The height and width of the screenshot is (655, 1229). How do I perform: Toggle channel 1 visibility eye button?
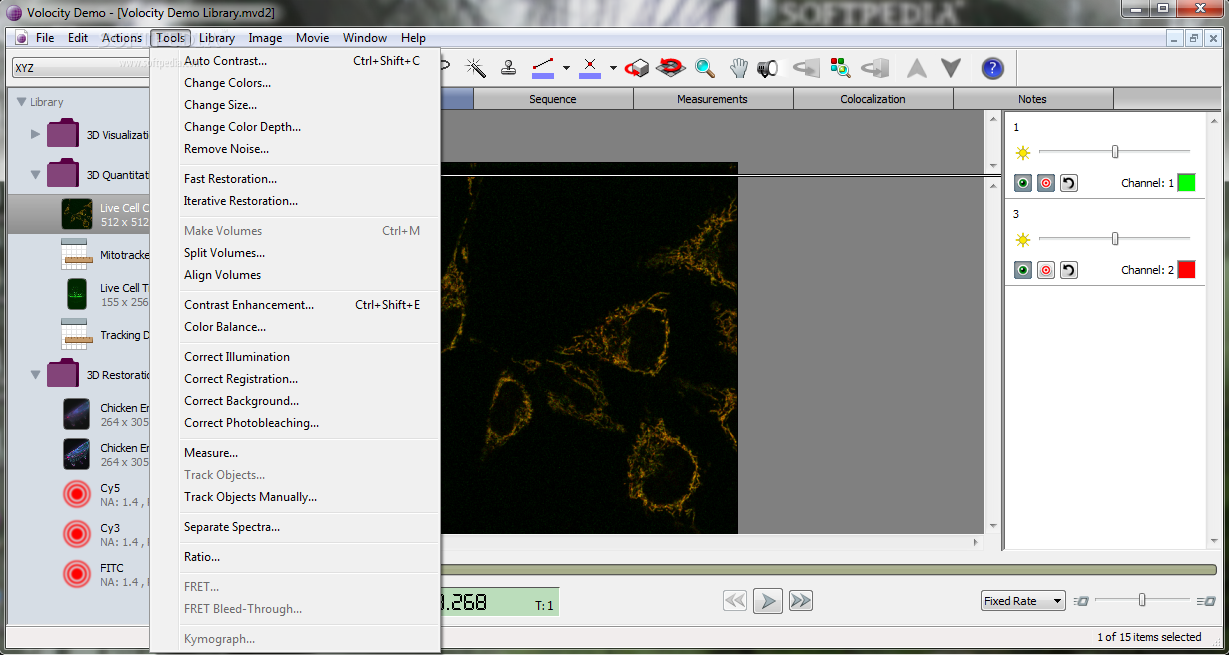(x=1023, y=183)
